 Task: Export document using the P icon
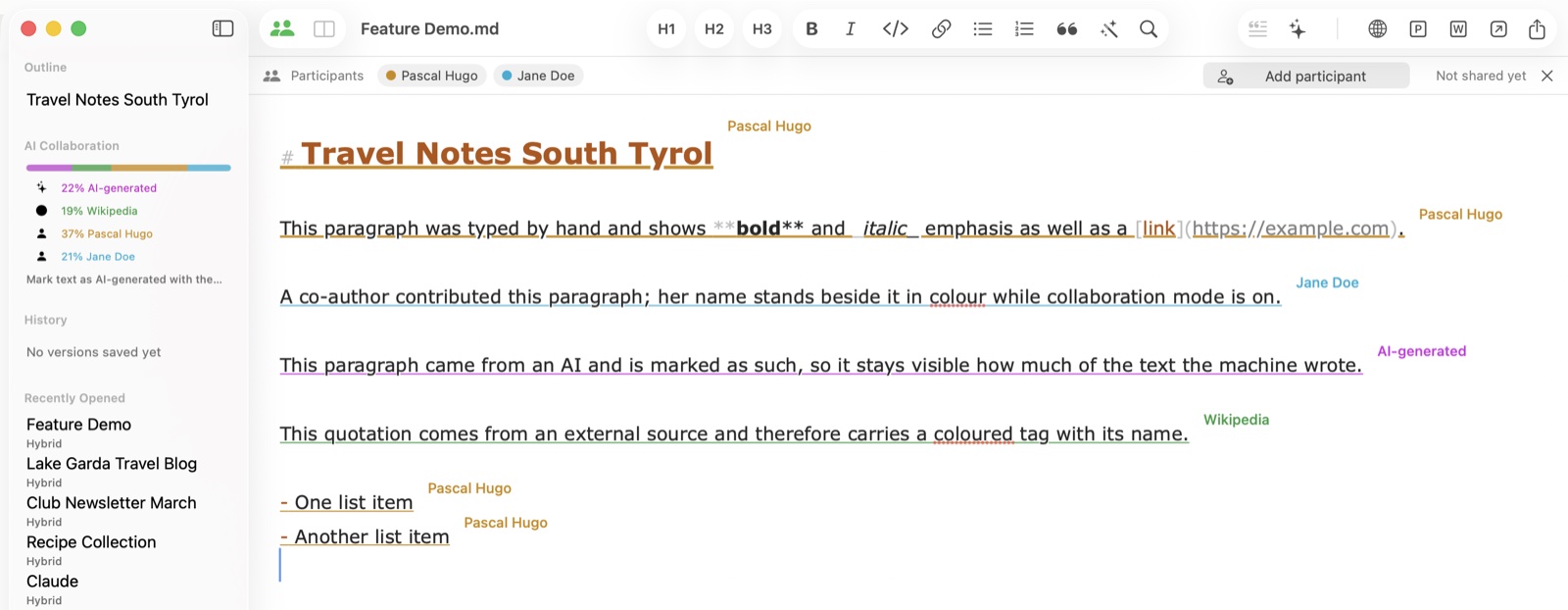pos(1418,29)
